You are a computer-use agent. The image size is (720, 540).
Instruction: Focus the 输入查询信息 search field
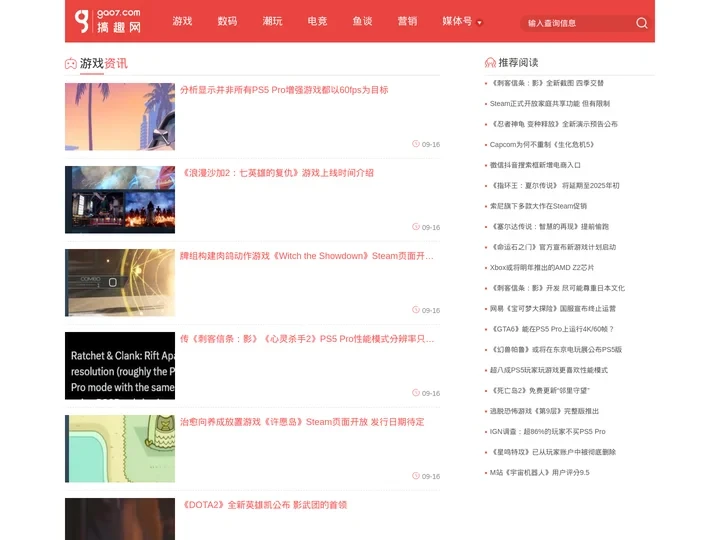(x=579, y=23)
